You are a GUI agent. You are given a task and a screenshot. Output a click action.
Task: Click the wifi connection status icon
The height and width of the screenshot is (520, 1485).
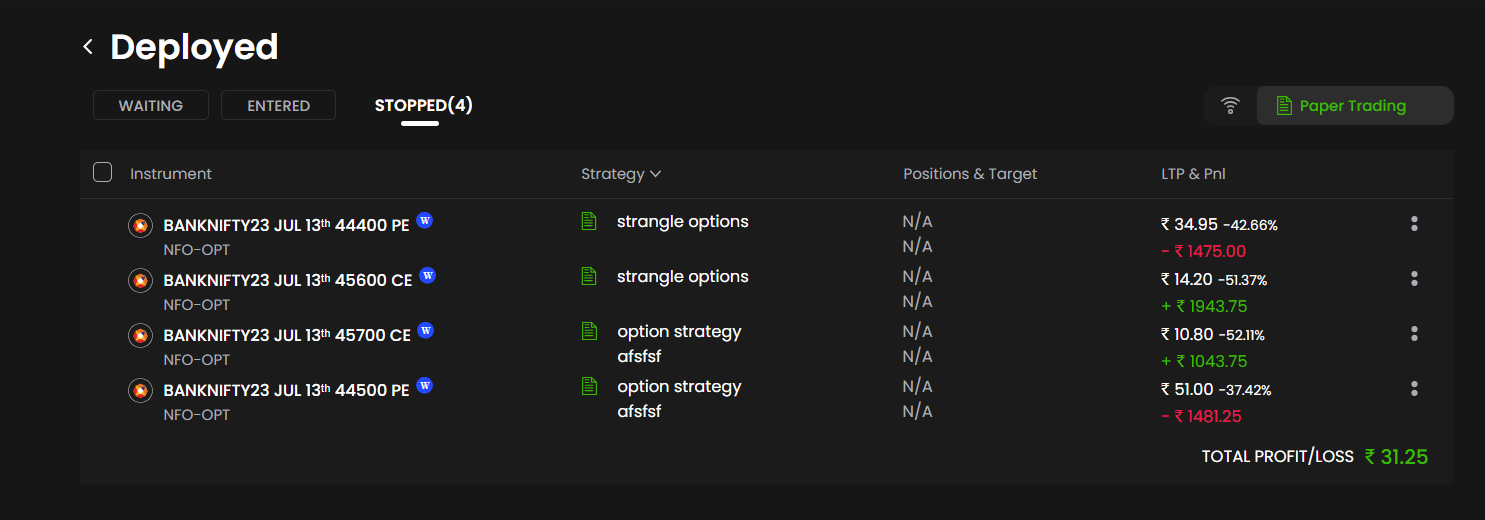click(x=1230, y=105)
